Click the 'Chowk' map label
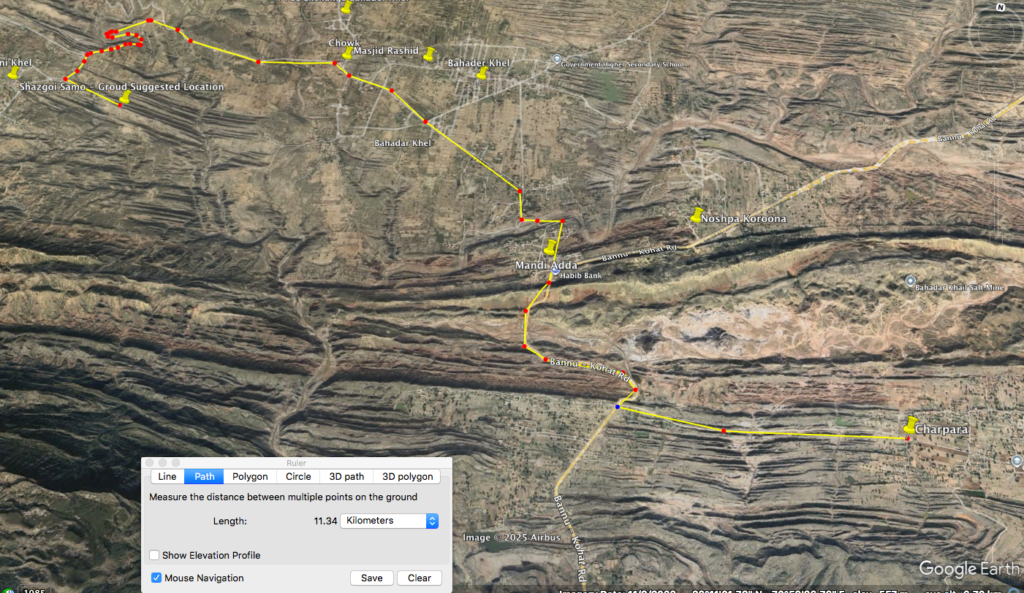 [344, 42]
